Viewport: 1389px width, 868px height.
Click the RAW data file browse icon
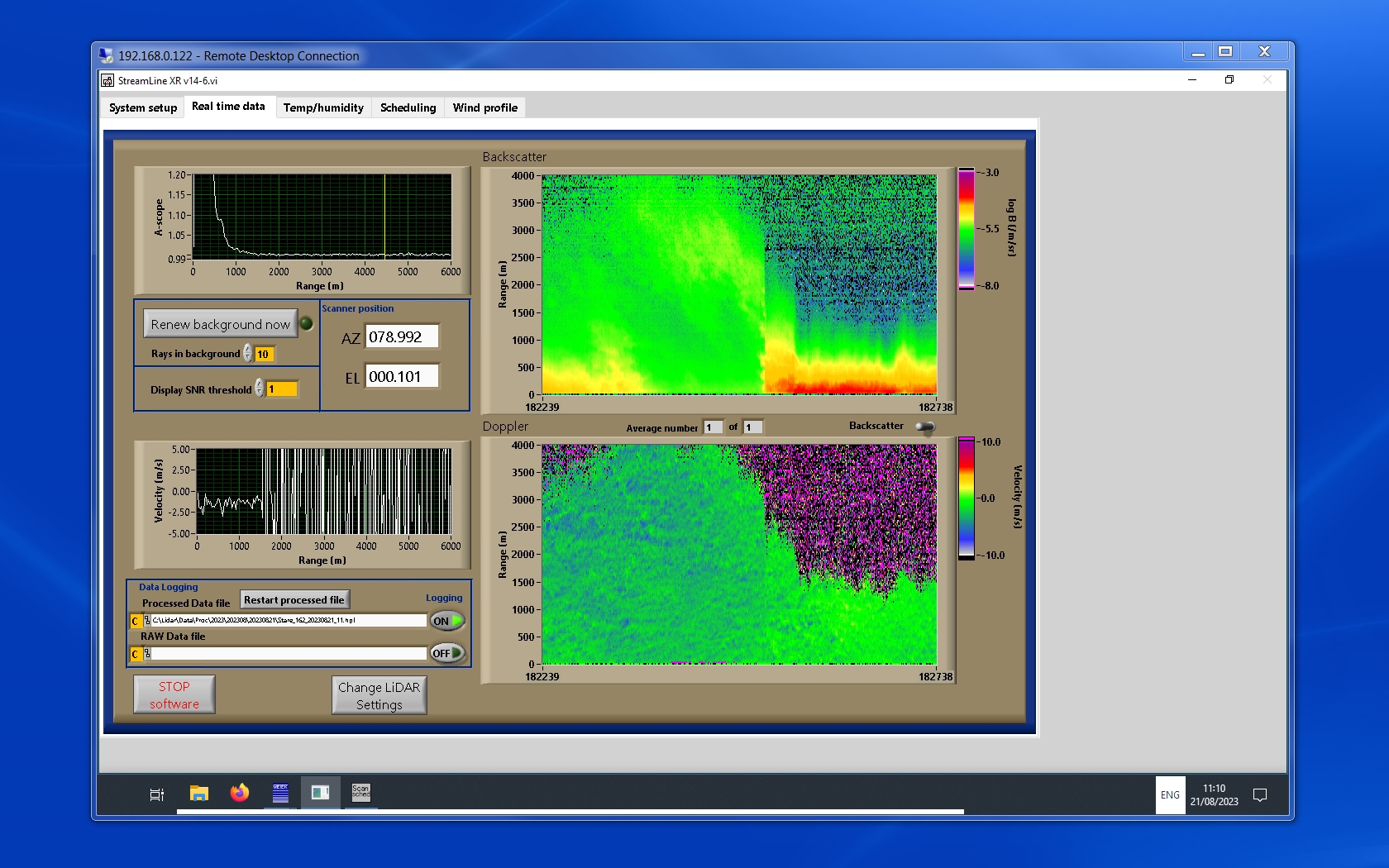(x=147, y=654)
